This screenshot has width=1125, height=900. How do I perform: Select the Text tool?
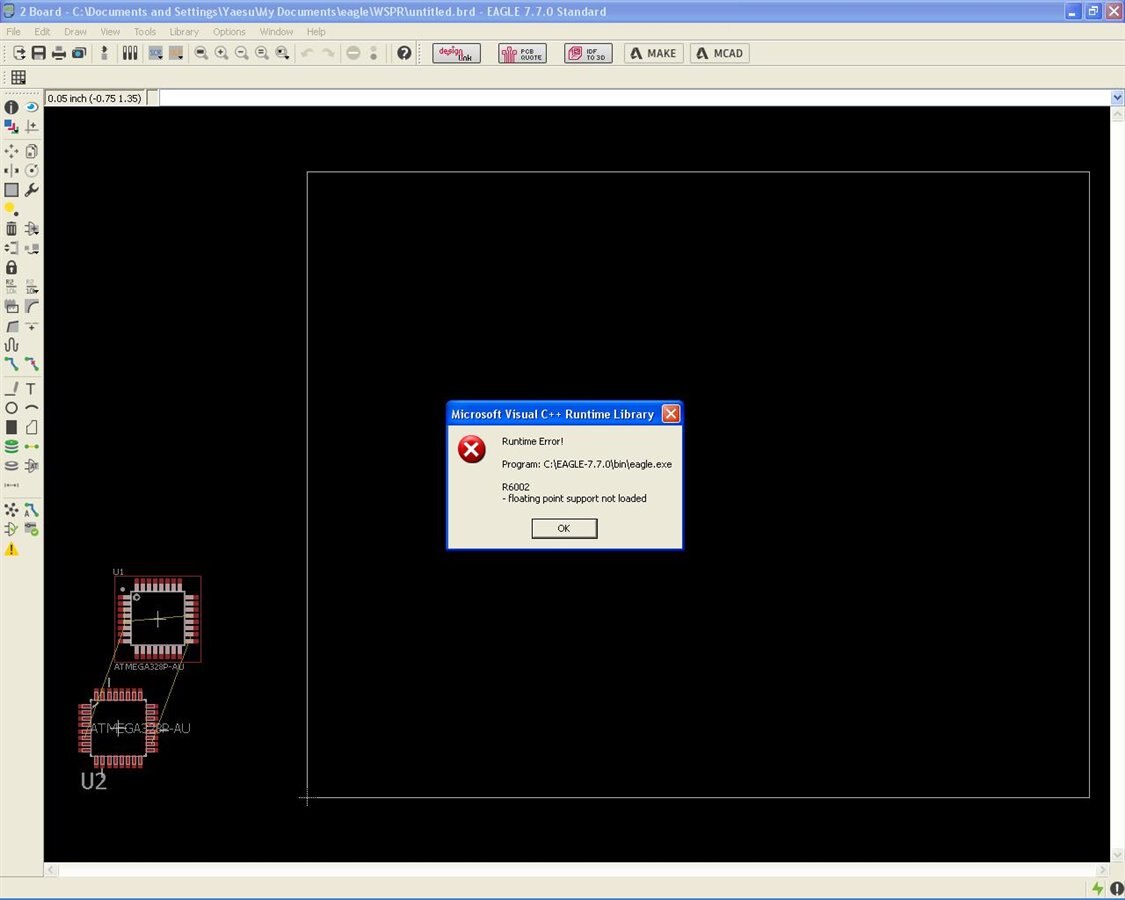pyautogui.click(x=31, y=389)
